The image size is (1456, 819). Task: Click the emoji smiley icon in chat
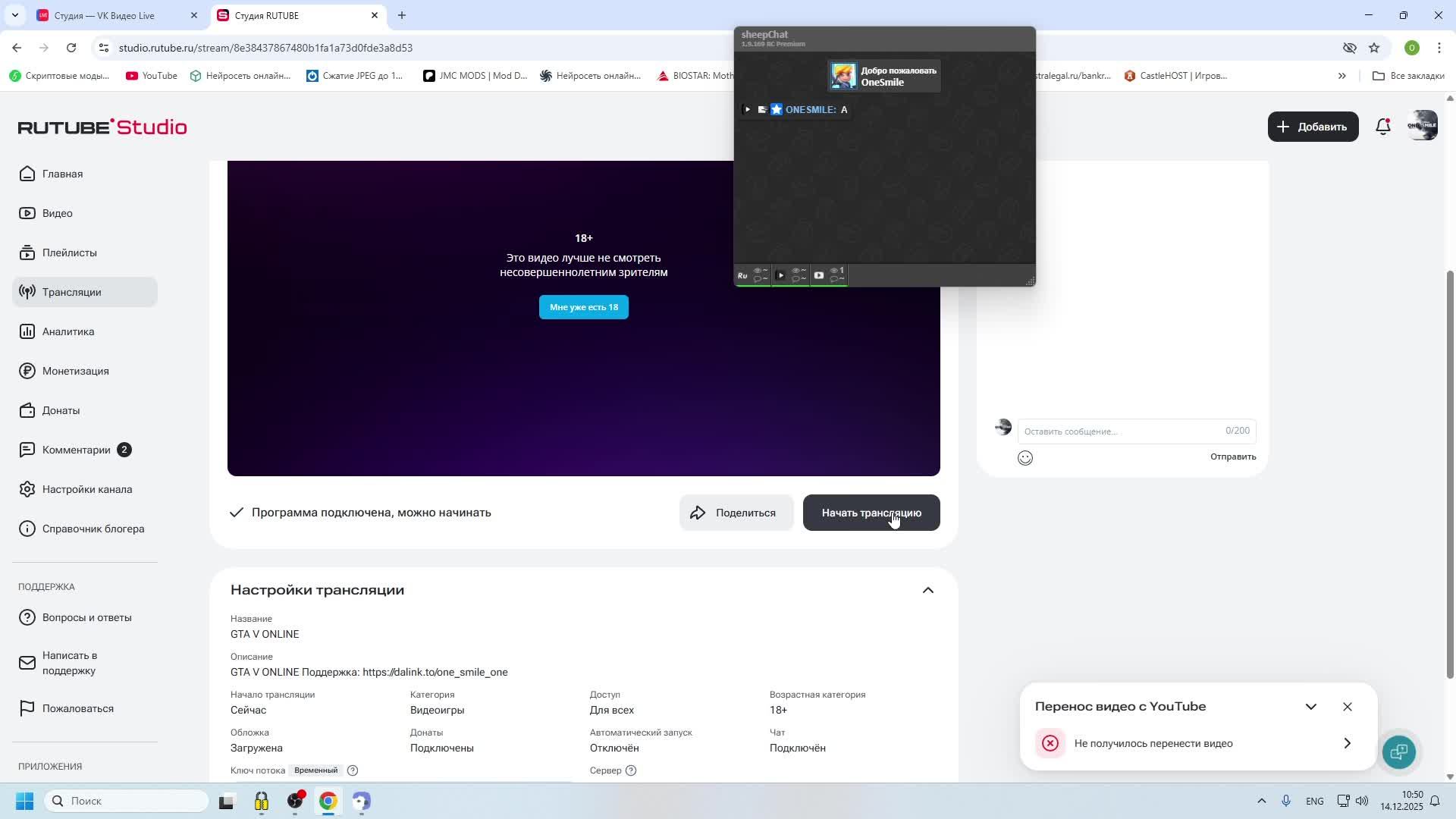click(x=1025, y=458)
